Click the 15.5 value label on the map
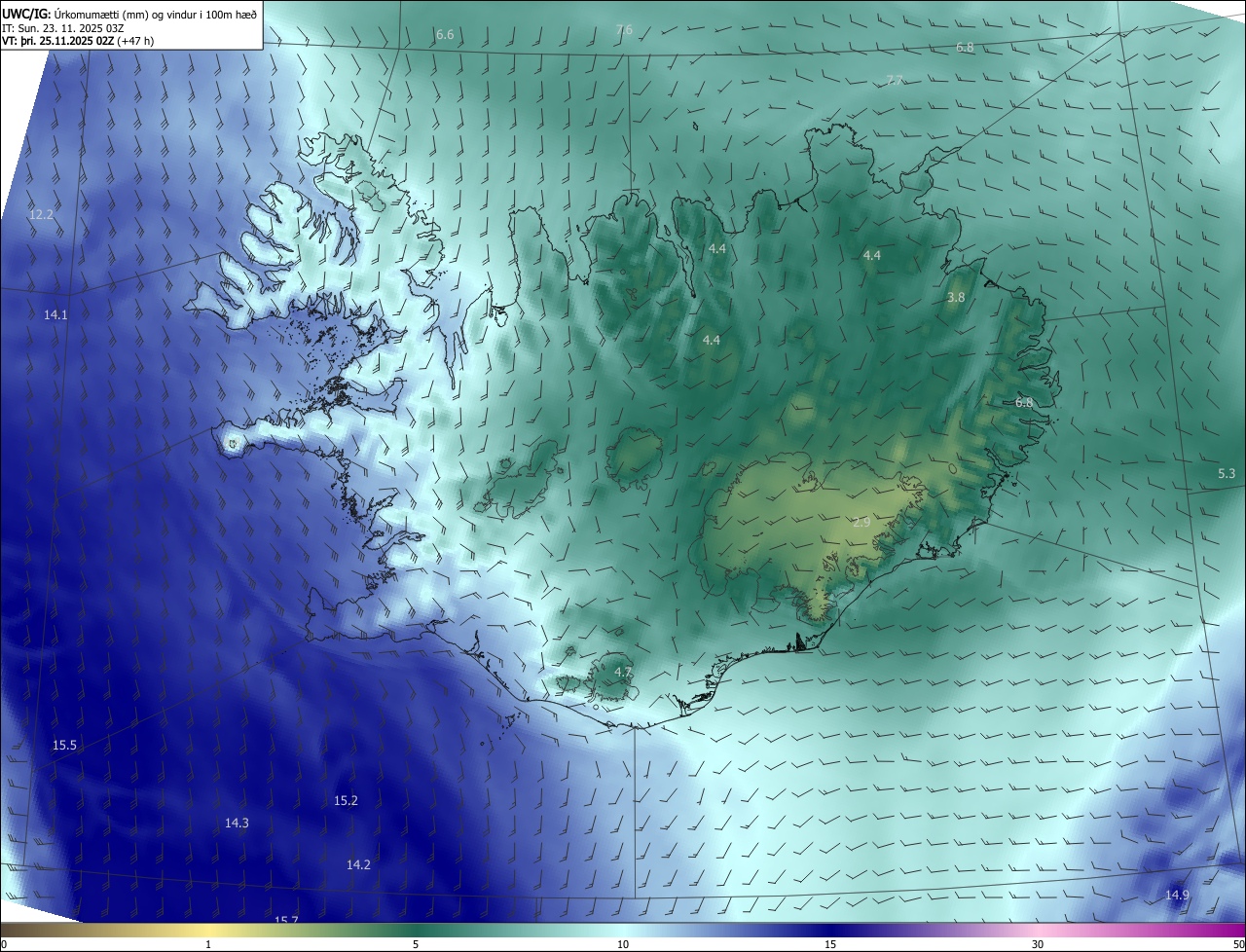Screen dimensions: 1246x952 (x=64, y=745)
